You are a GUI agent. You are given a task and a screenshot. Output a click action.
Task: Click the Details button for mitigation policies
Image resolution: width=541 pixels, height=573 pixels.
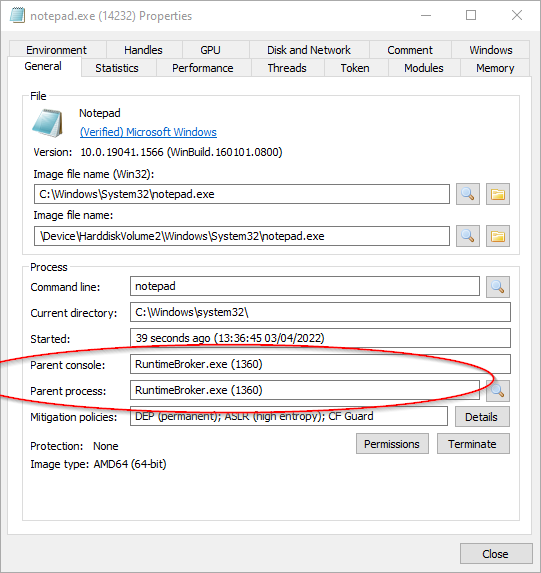482,417
